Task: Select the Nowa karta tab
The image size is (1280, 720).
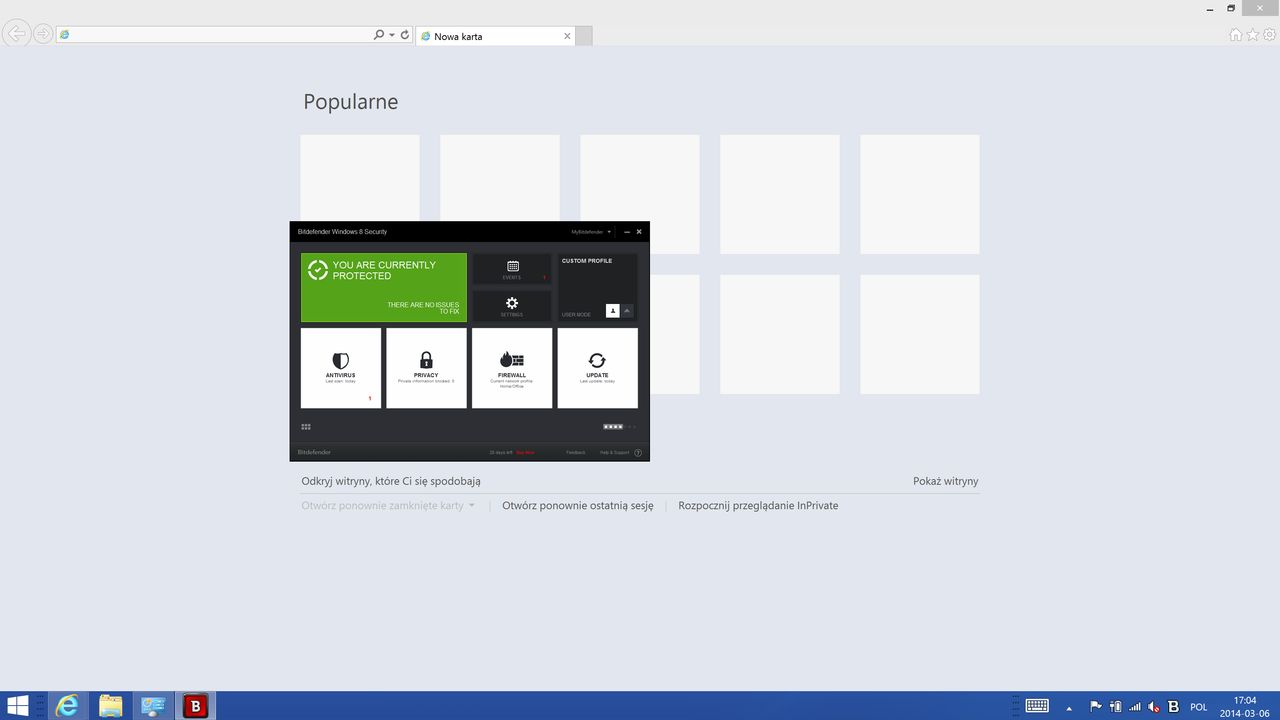Action: point(494,36)
